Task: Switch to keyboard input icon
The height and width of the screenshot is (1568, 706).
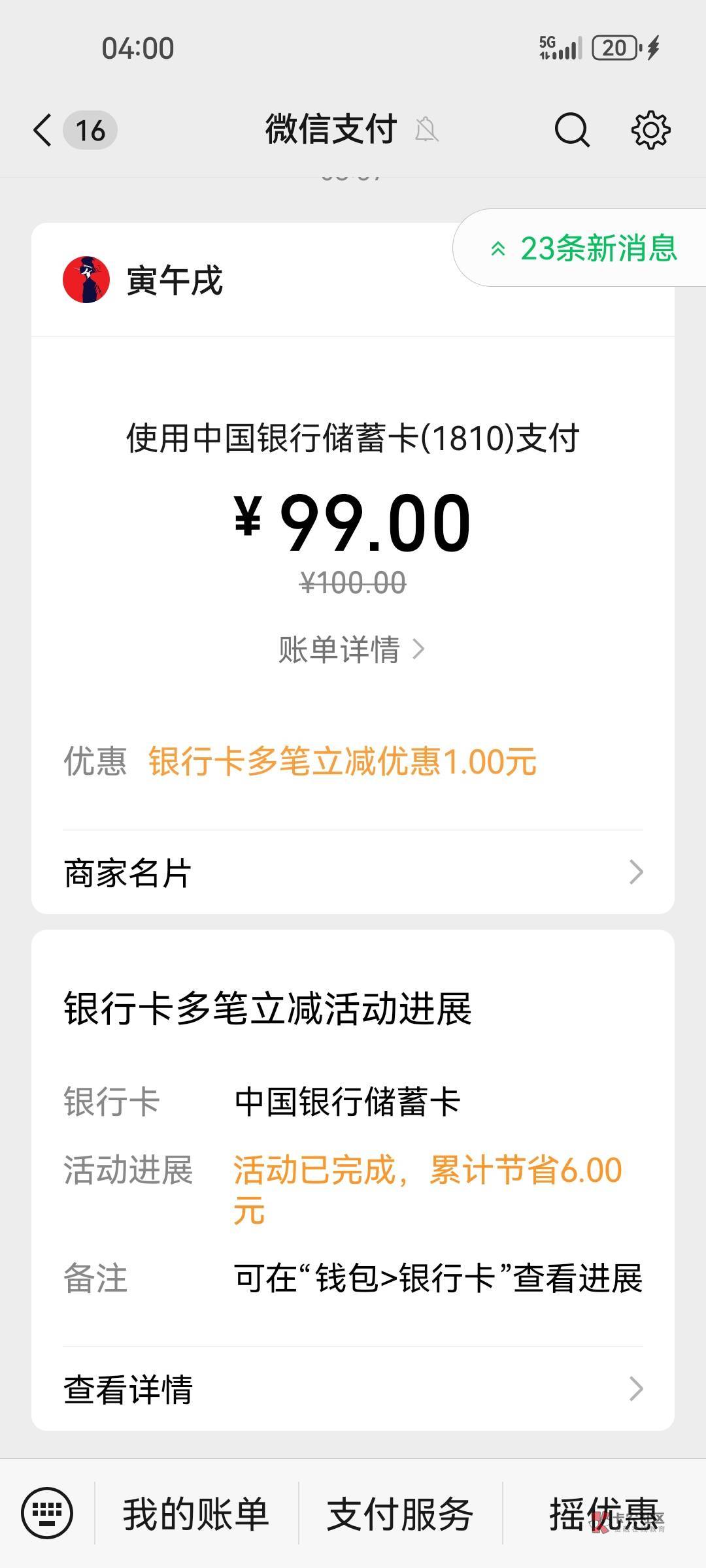Action: point(47,1512)
